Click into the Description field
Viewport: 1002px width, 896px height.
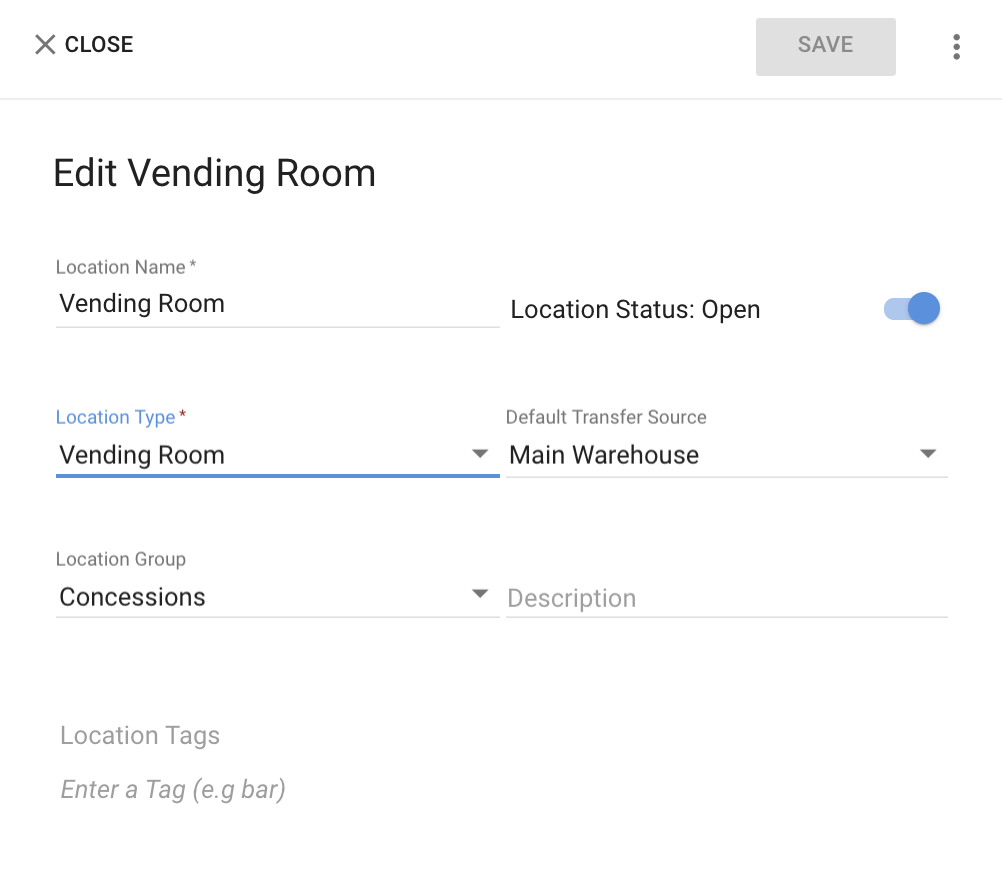727,598
